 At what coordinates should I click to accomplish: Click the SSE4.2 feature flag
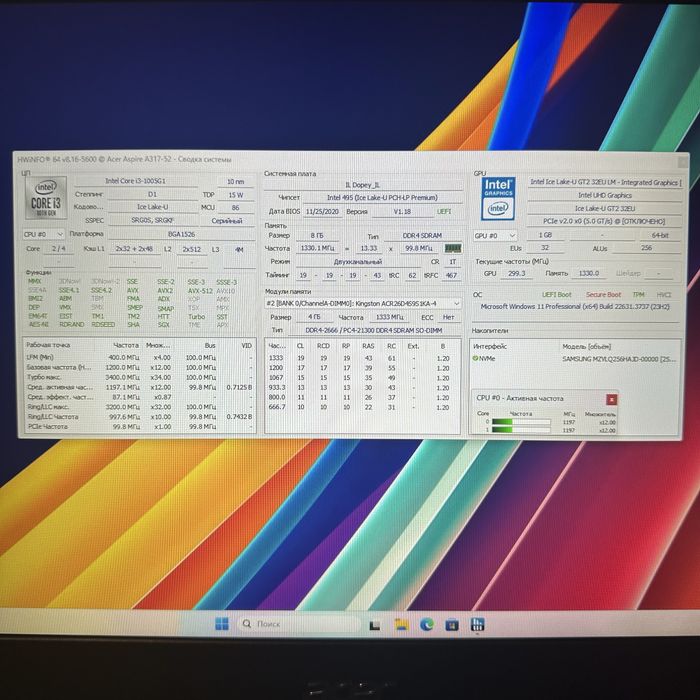pos(102,290)
